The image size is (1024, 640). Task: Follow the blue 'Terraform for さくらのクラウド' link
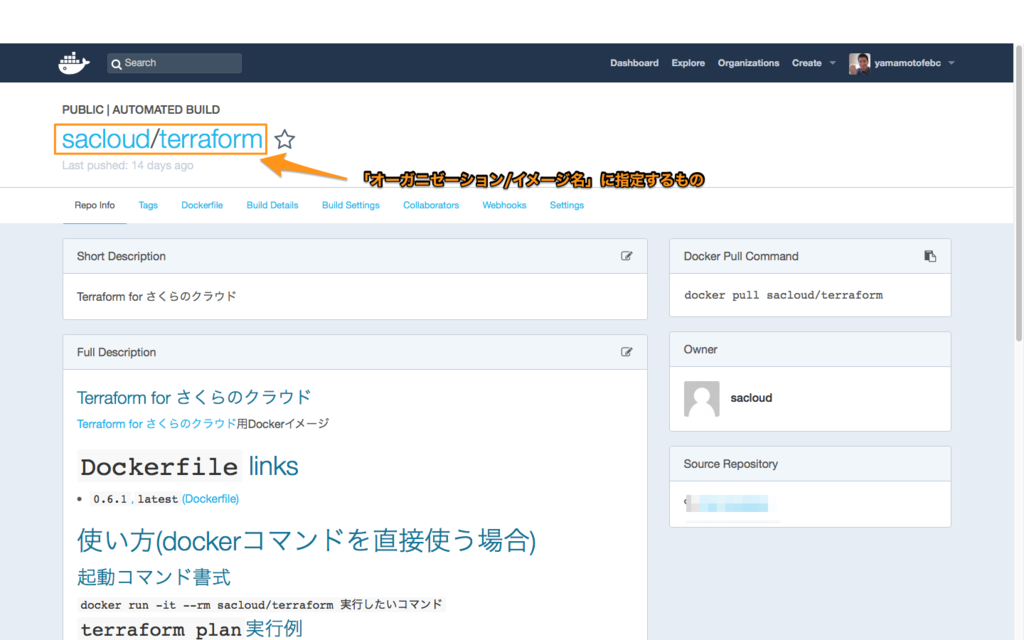pyautogui.click(x=156, y=424)
